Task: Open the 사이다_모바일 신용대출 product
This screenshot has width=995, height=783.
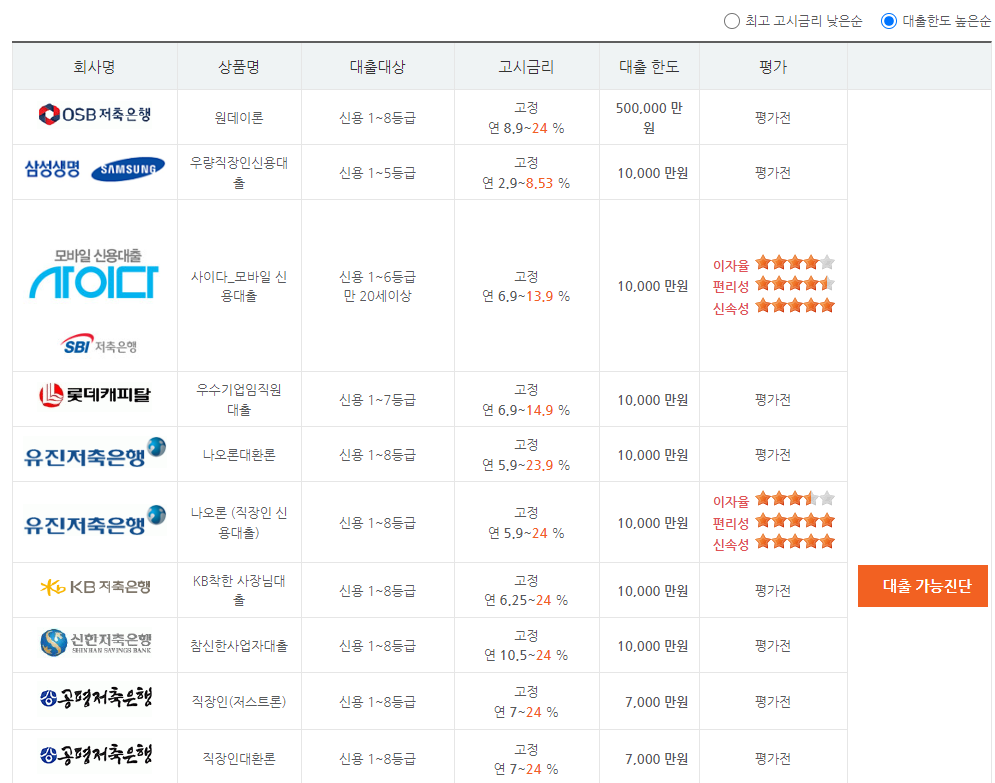Action: (x=239, y=286)
